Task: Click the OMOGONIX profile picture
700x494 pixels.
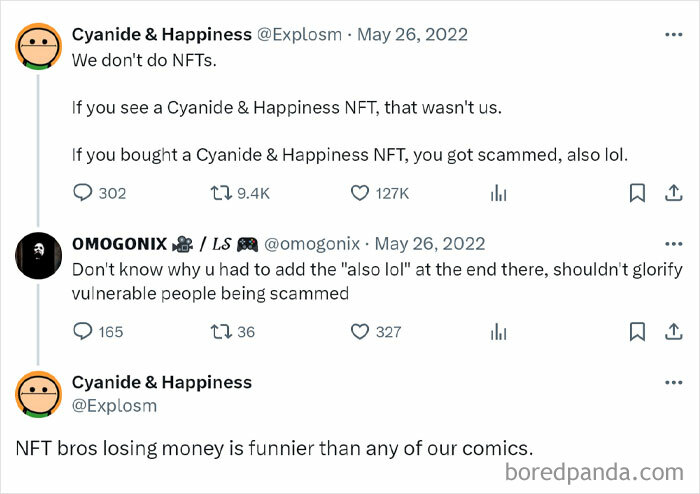Action: [39, 255]
